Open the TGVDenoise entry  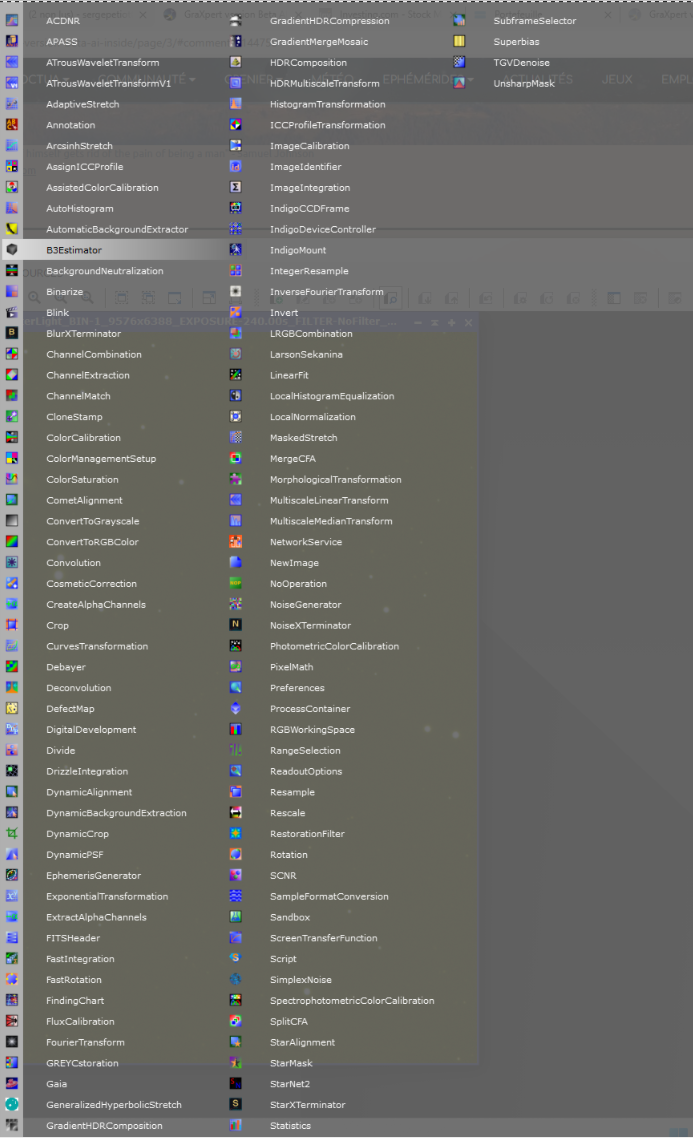[521, 62]
